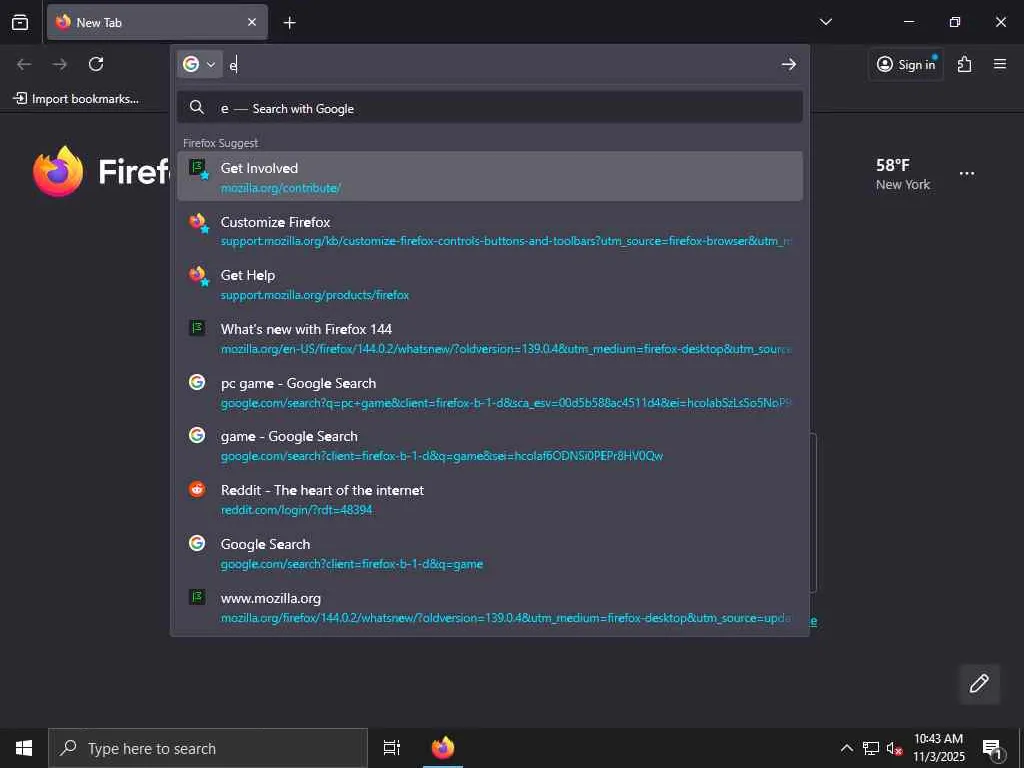
Task: Show hidden icons in system tray
Action: click(846, 748)
